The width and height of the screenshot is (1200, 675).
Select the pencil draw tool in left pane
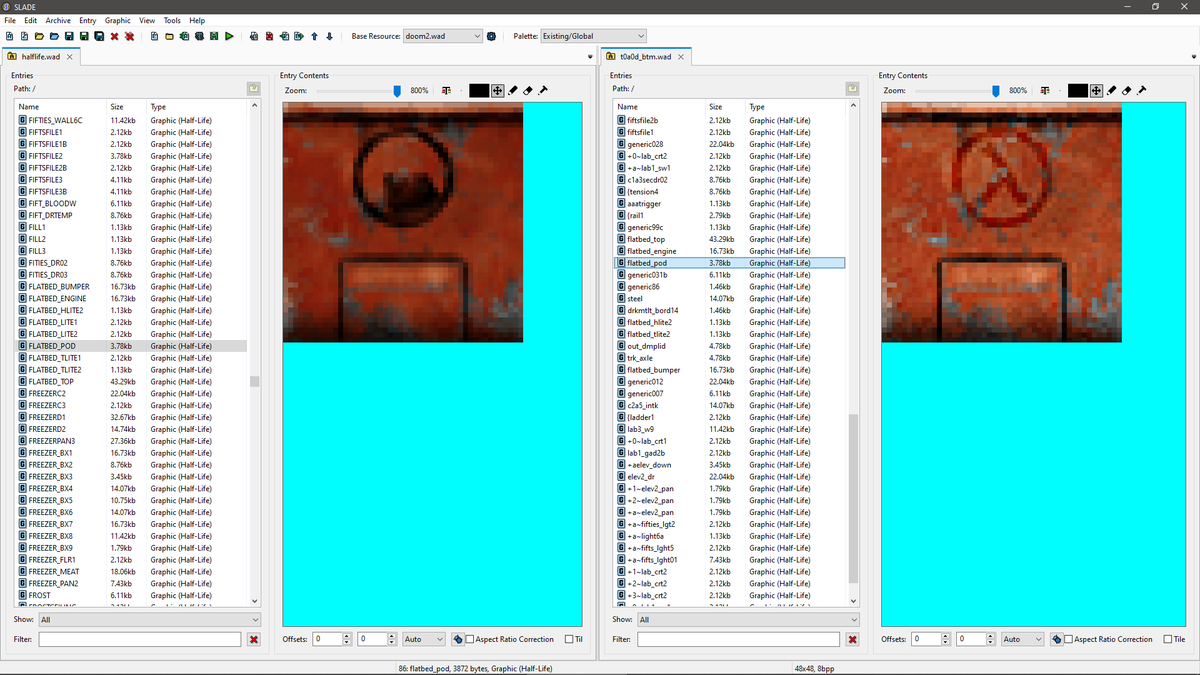[x=513, y=90]
